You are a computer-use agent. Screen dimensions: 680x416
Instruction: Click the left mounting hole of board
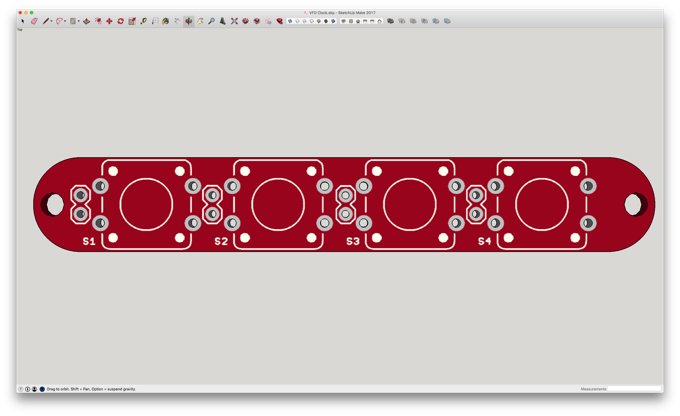[54, 204]
